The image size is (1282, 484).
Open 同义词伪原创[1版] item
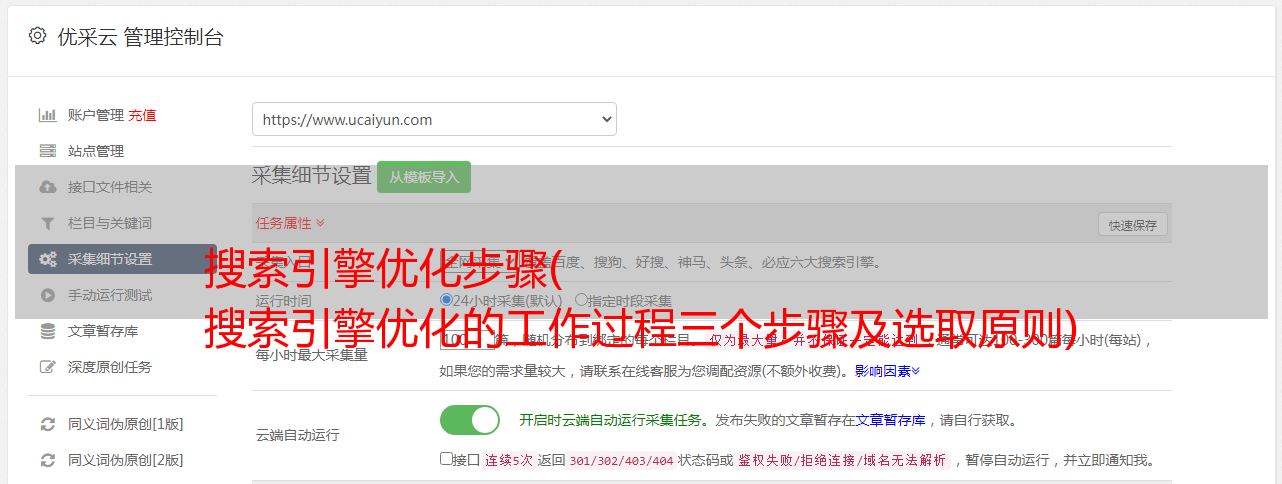[x=126, y=424]
